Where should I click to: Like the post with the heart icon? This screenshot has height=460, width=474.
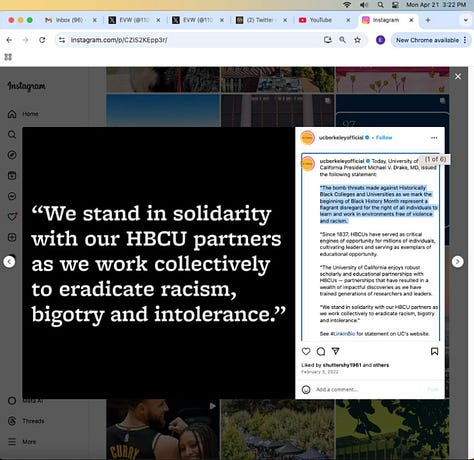coord(306,351)
